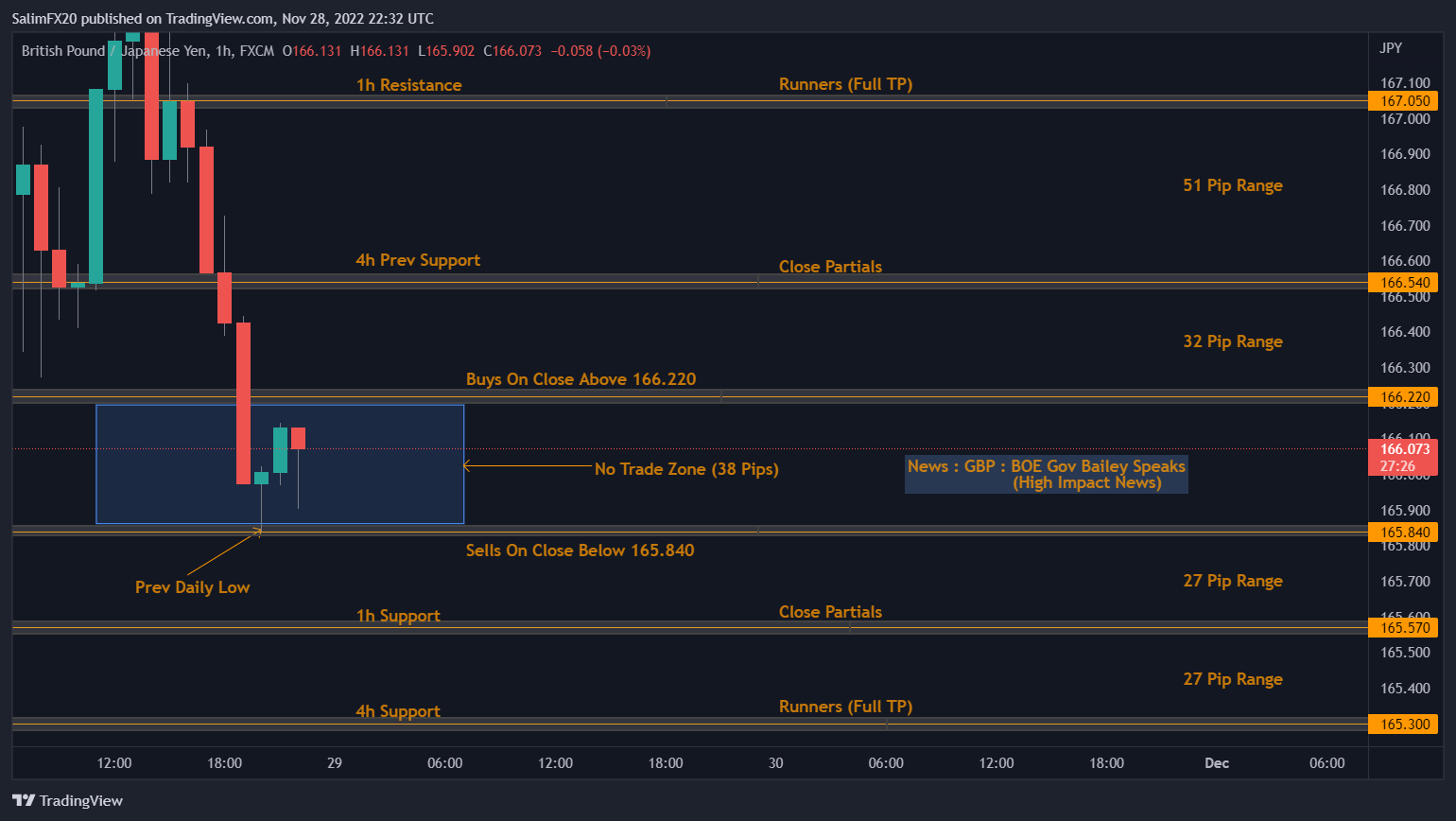The height and width of the screenshot is (821, 1456).
Task: Click the JPY currency label on price axis
Action: tap(1391, 48)
